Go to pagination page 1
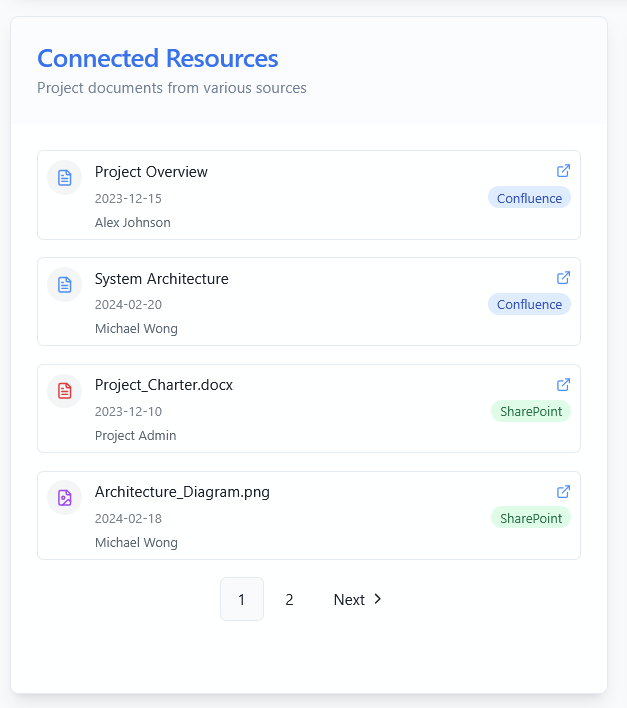The height and width of the screenshot is (708, 627). point(242,599)
